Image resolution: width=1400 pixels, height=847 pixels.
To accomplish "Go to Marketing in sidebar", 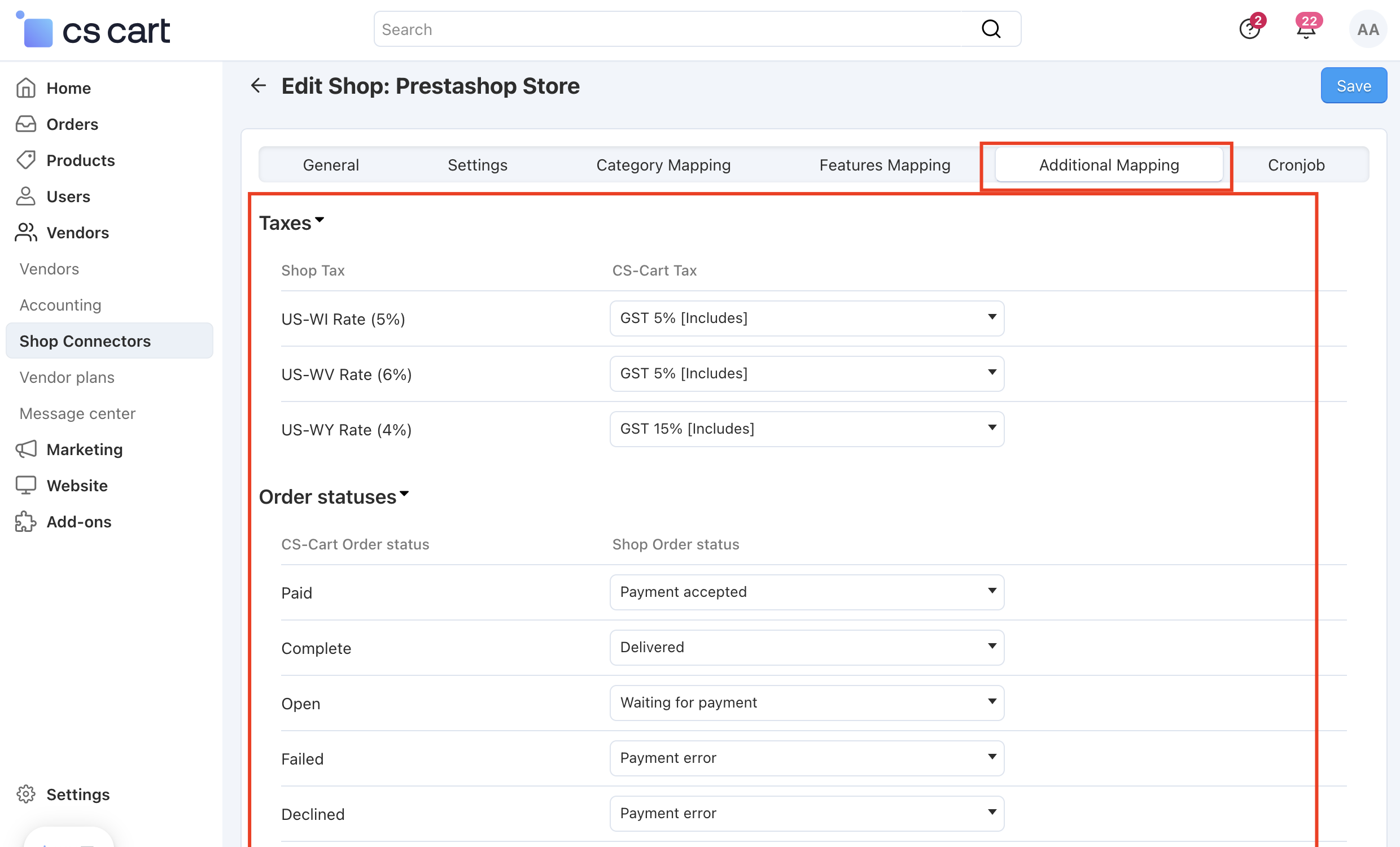I will point(85,449).
